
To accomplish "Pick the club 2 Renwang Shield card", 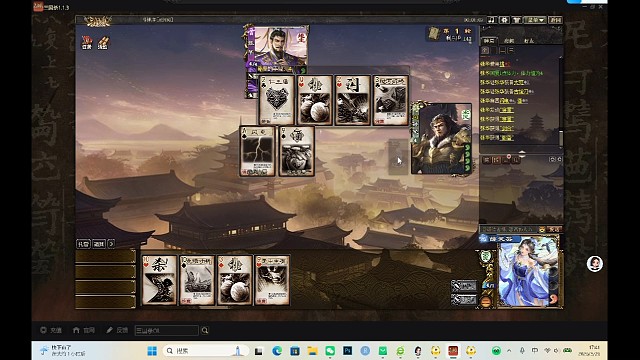I will click(277, 100).
